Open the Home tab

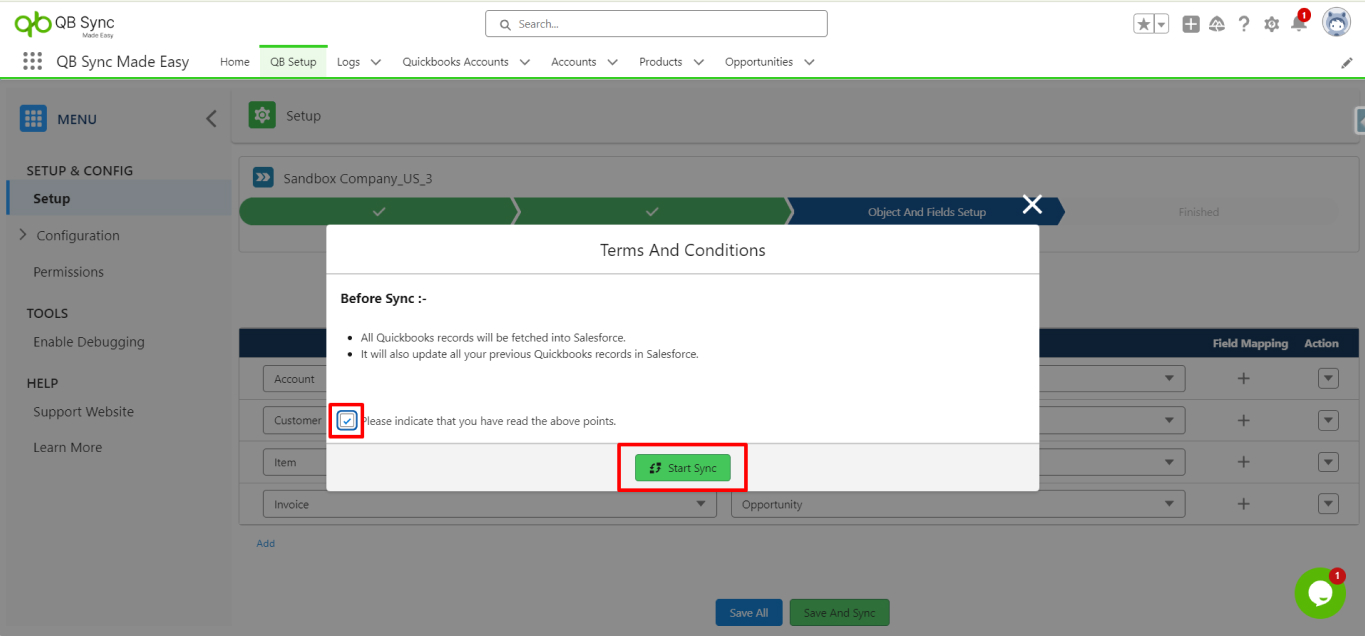tap(235, 62)
